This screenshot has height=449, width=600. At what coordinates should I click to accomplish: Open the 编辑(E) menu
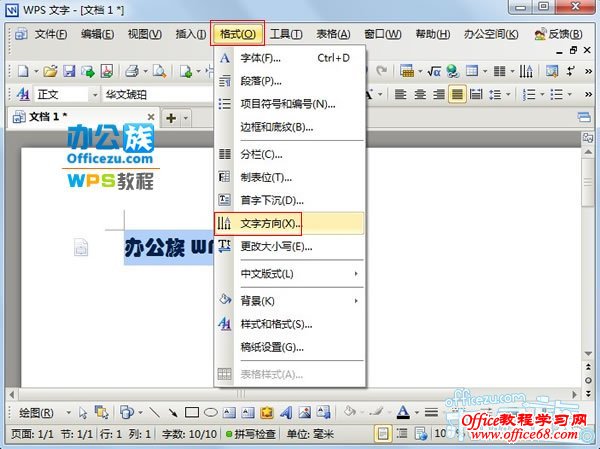(x=97, y=34)
